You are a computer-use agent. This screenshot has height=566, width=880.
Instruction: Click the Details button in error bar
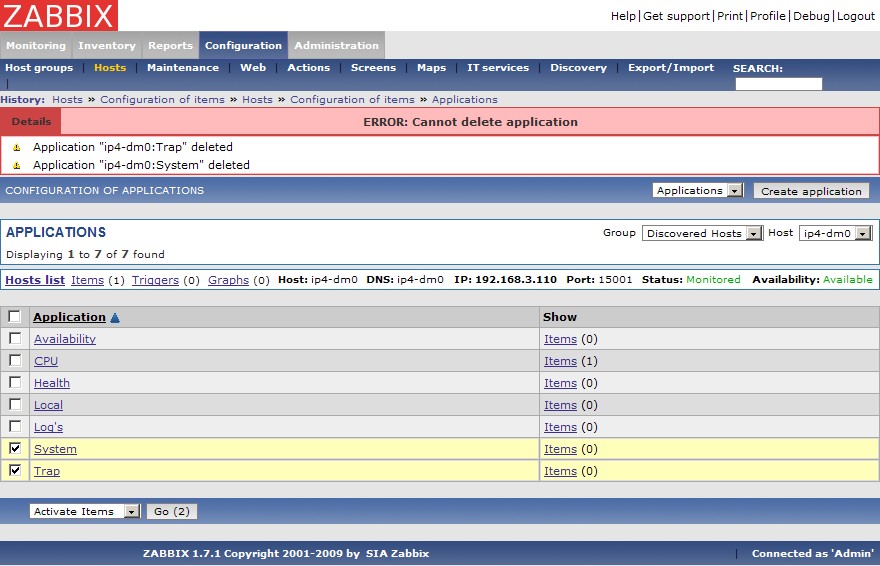click(x=31, y=122)
